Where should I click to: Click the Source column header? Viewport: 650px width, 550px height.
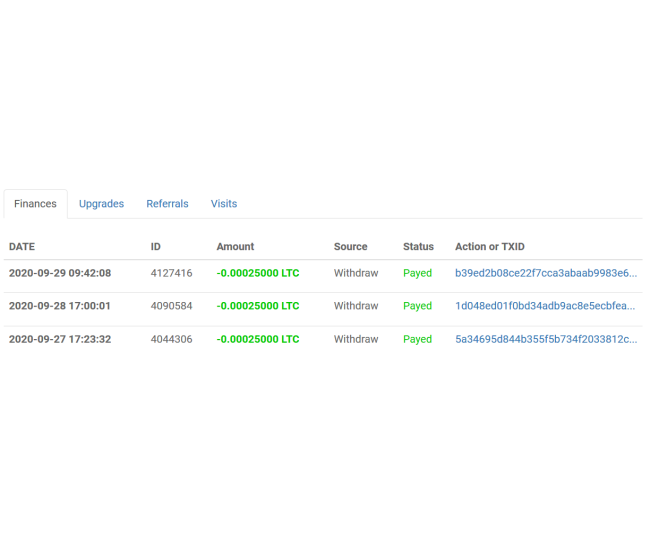tap(350, 246)
